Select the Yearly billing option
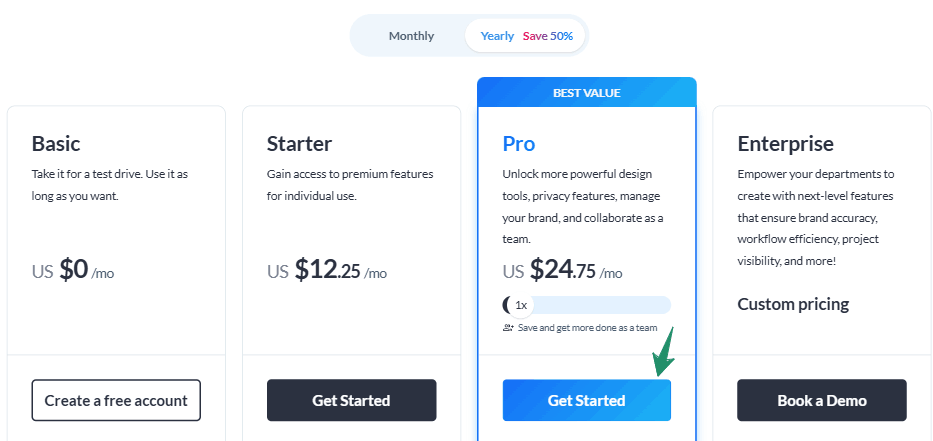The image size is (933, 441). click(x=497, y=36)
